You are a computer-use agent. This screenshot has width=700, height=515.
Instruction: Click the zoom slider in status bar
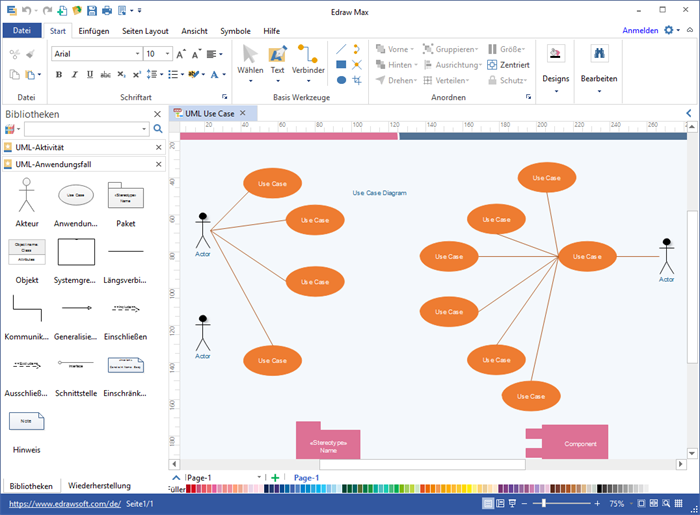point(563,503)
